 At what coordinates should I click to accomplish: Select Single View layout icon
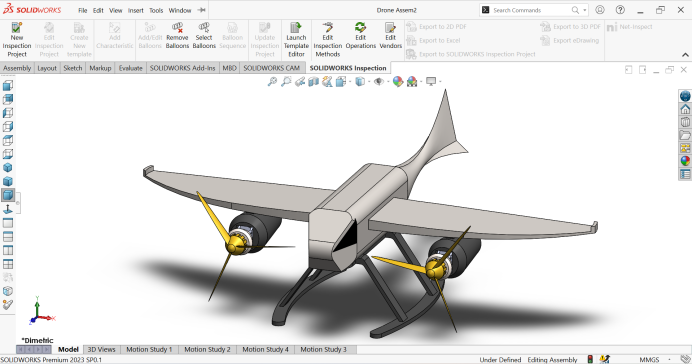[8, 223]
